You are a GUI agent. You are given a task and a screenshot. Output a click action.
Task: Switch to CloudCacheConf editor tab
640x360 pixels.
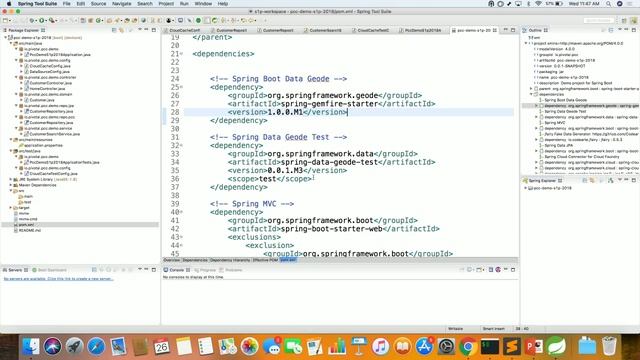point(184,30)
